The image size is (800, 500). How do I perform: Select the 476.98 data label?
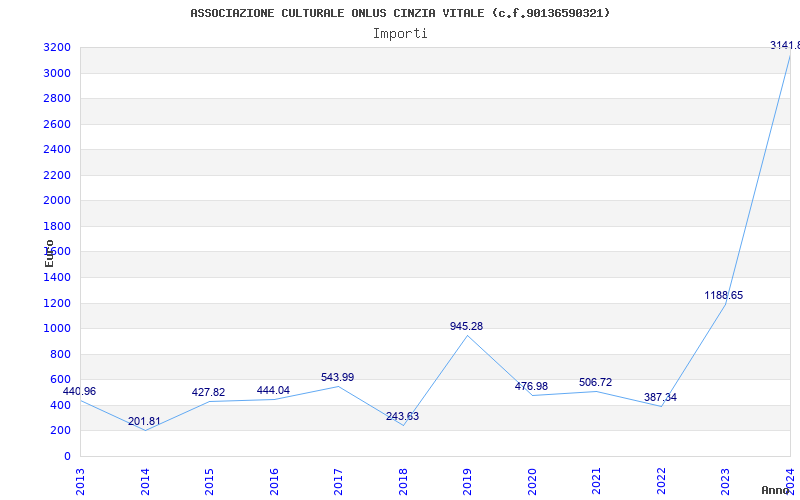click(531, 387)
